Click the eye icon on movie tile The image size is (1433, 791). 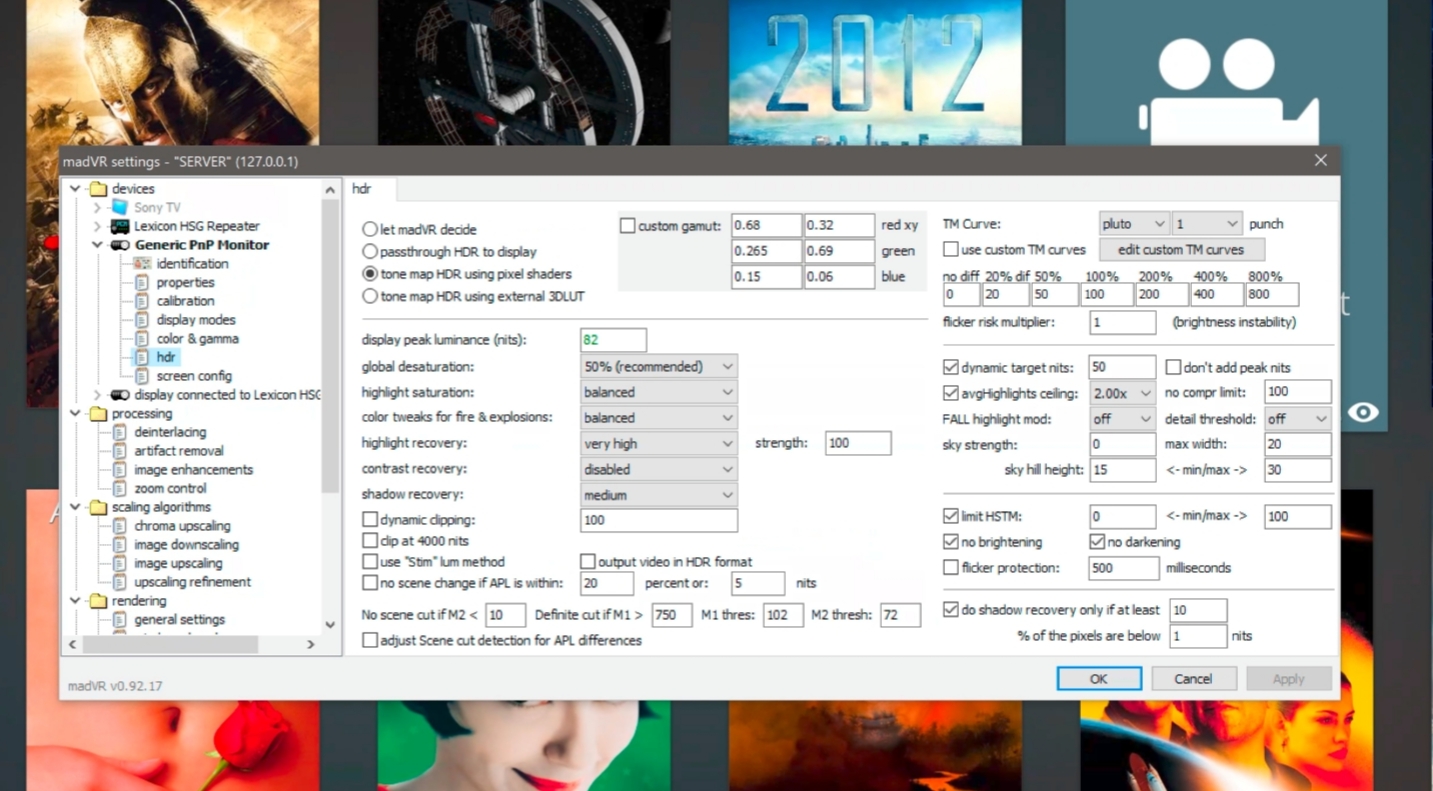[x=1362, y=412]
